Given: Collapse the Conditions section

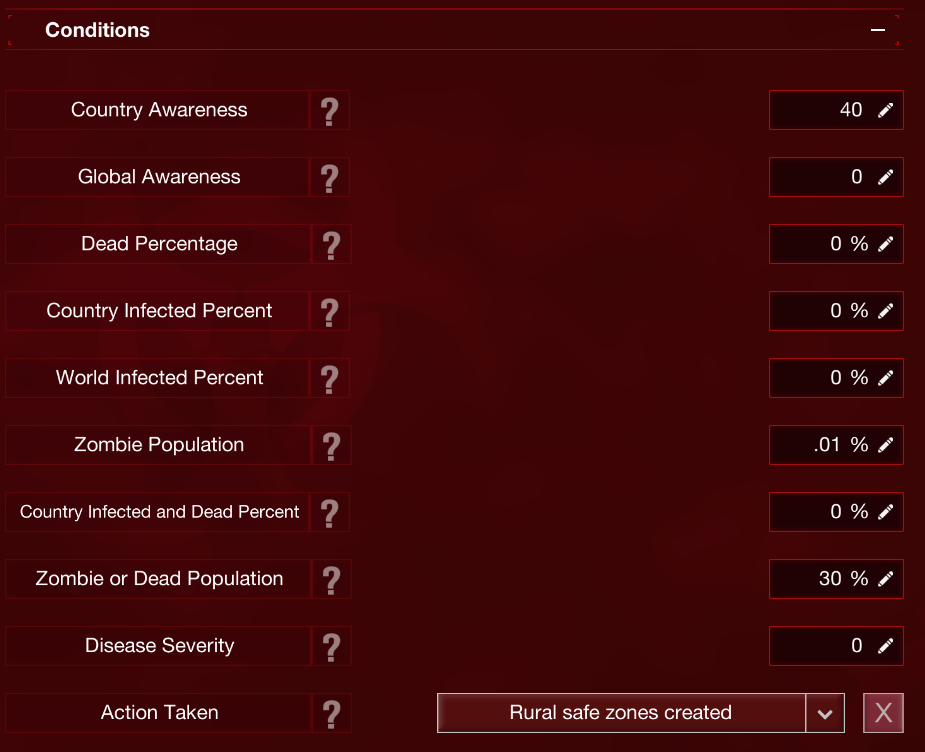Looking at the screenshot, I should (878, 30).
